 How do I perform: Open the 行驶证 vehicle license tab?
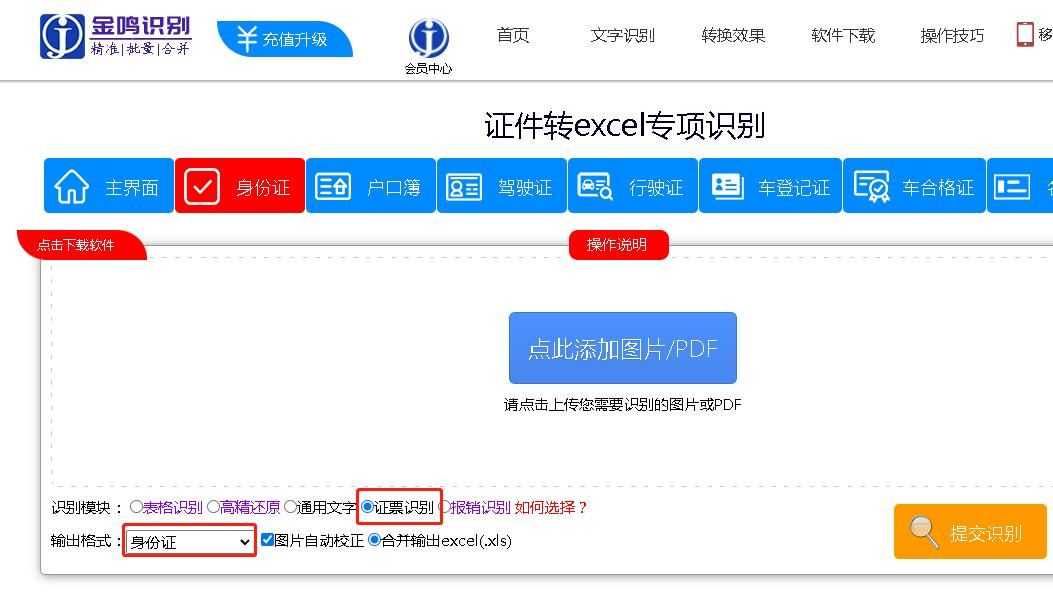coord(633,185)
